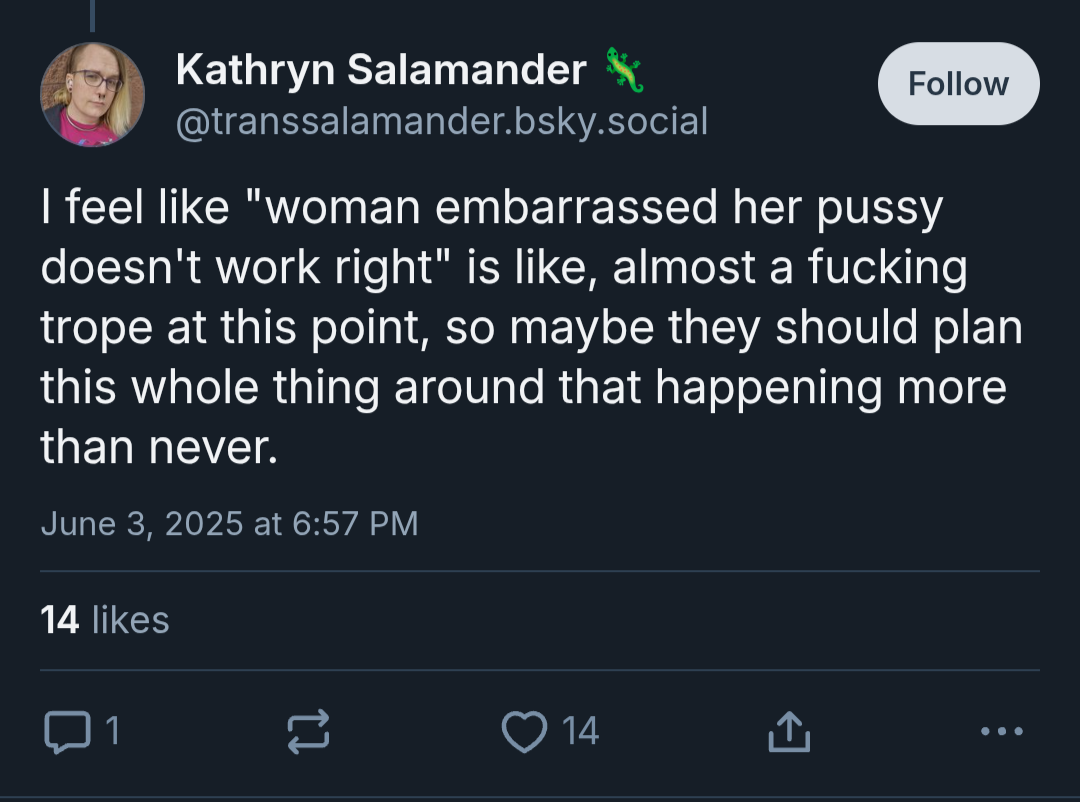The width and height of the screenshot is (1080, 802).
Task: Click the word "likes" below the timestamp
Action: [x=130, y=619]
